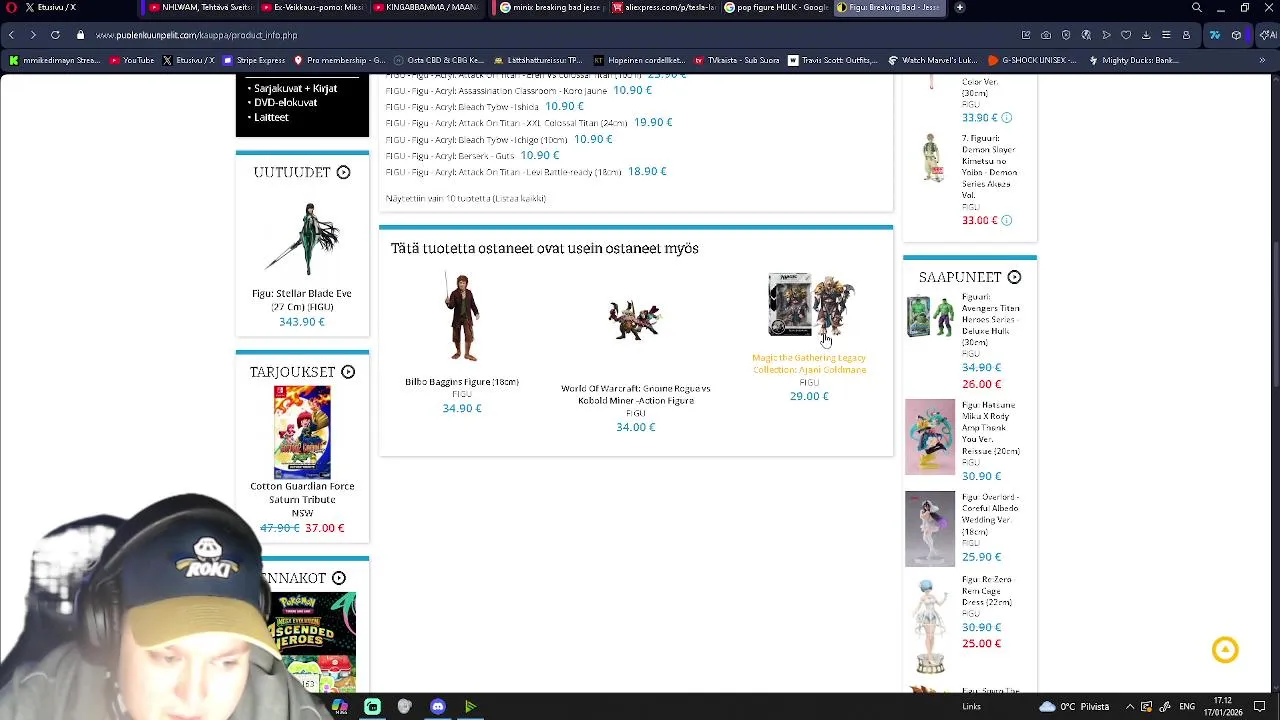Open the Pro membership bookmark
1280x720 pixels.
tap(338, 60)
